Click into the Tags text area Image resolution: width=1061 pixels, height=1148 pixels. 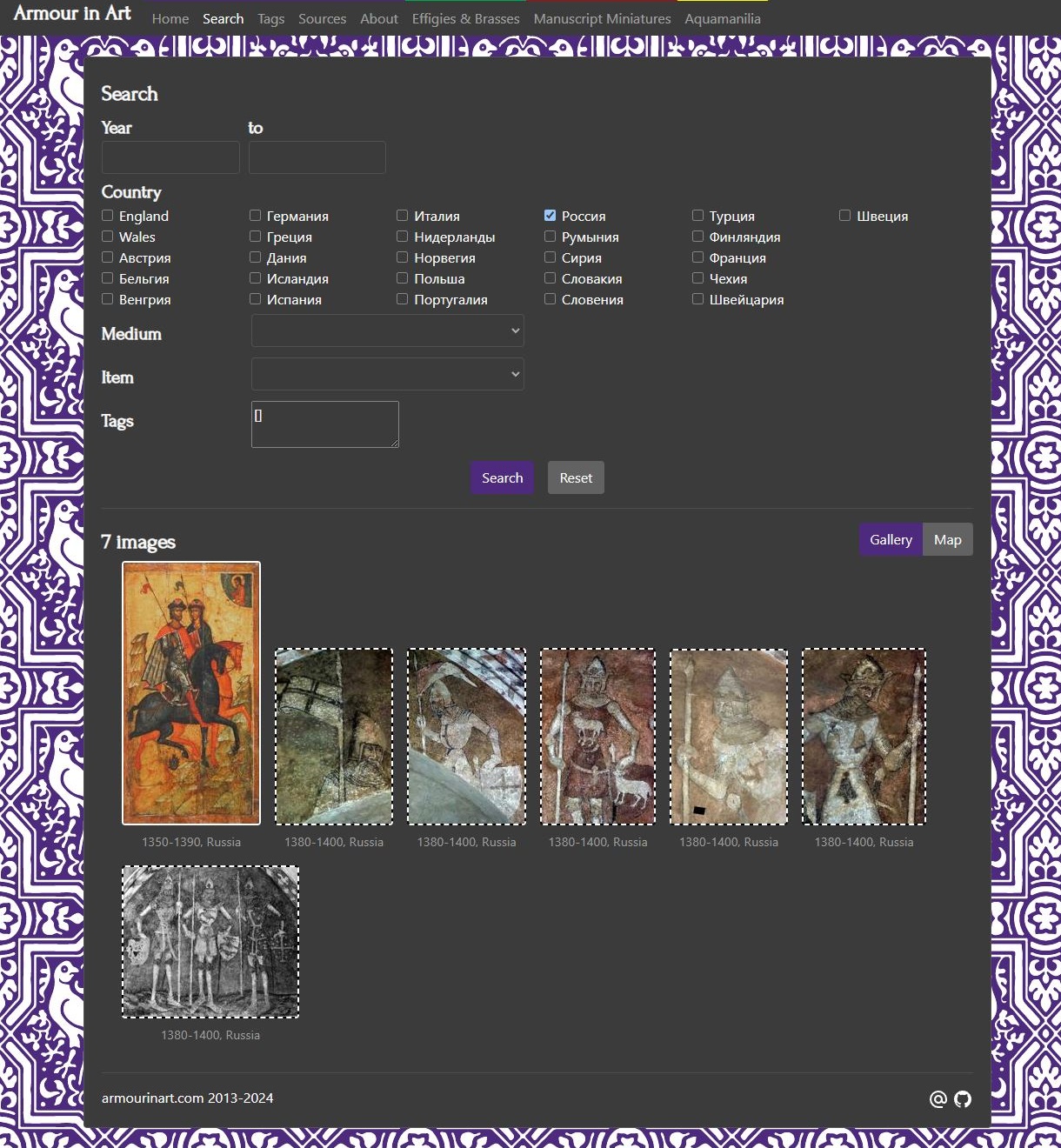(x=325, y=424)
